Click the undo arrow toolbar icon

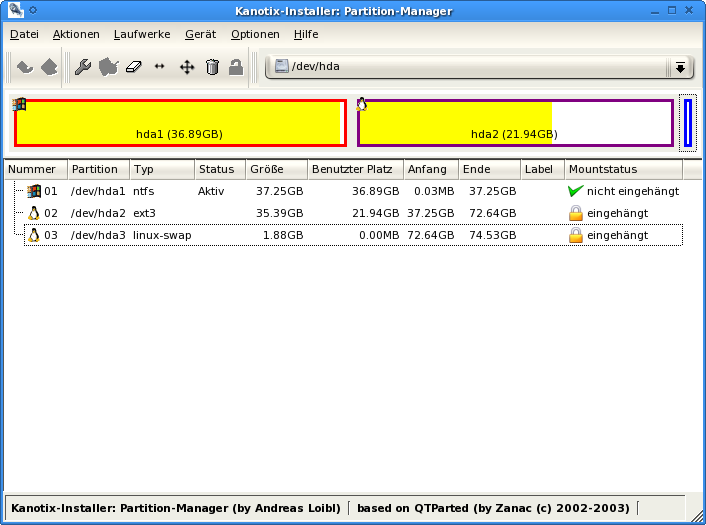click(x=25, y=68)
